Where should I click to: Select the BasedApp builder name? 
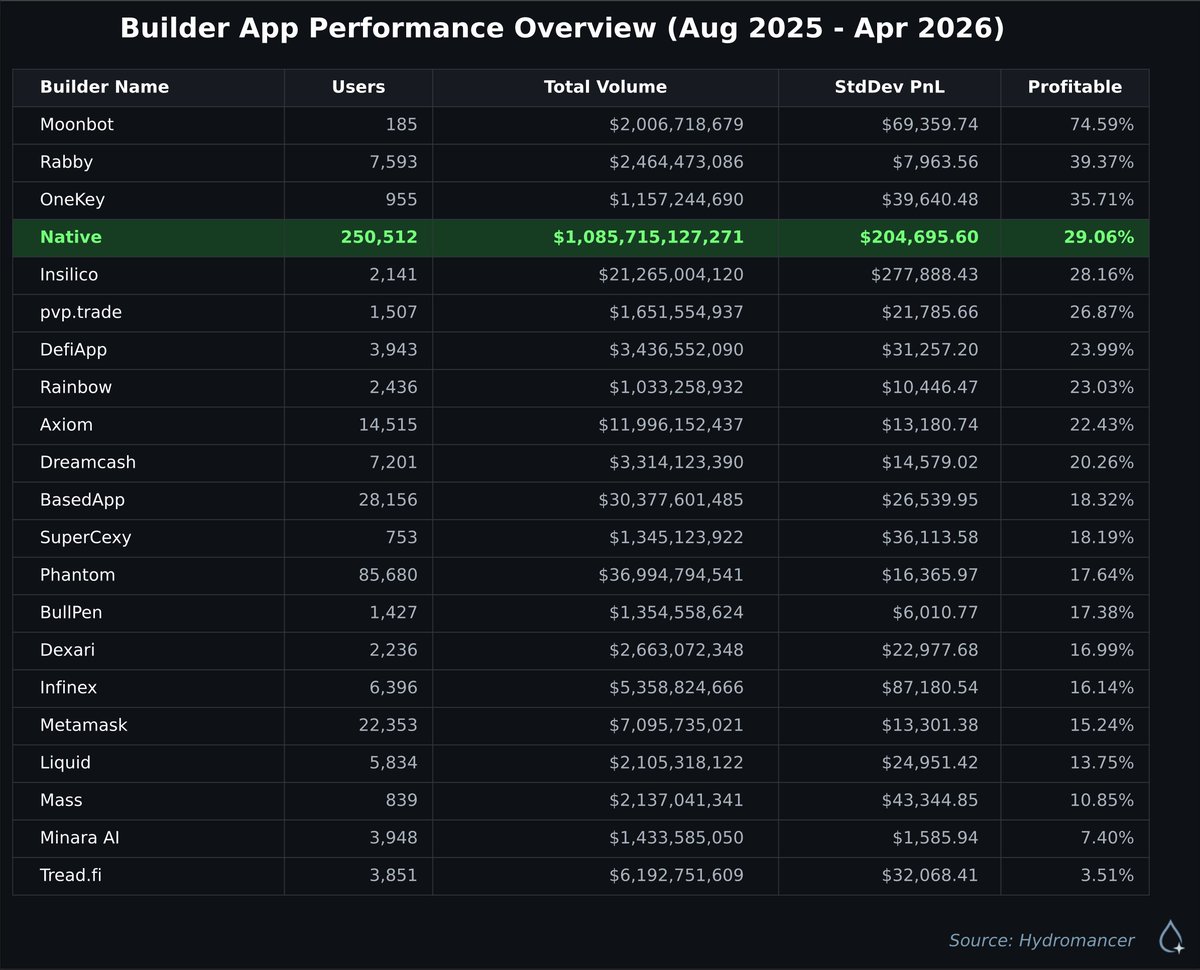coord(82,500)
